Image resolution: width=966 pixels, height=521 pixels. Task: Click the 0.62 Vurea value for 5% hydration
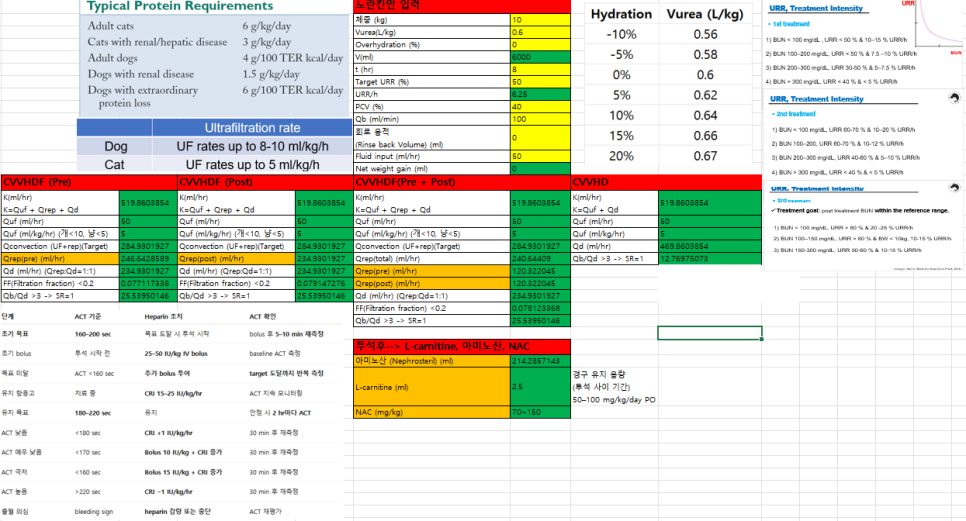[x=704, y=95]
